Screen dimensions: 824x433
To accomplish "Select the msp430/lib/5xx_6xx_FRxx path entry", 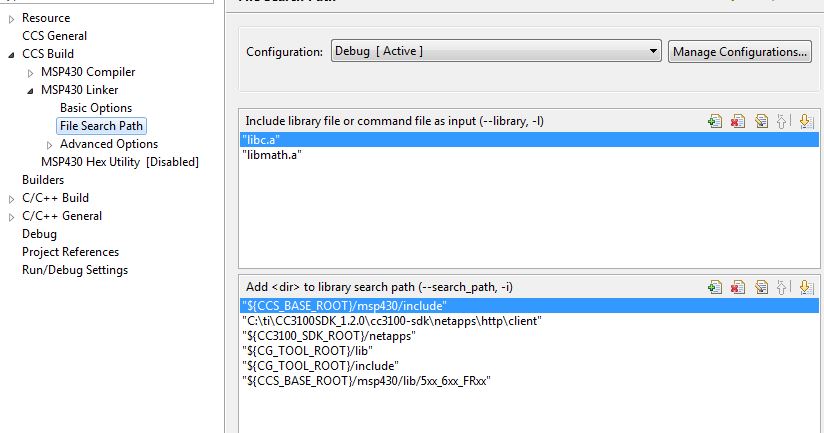I will (x=529, y=381).
